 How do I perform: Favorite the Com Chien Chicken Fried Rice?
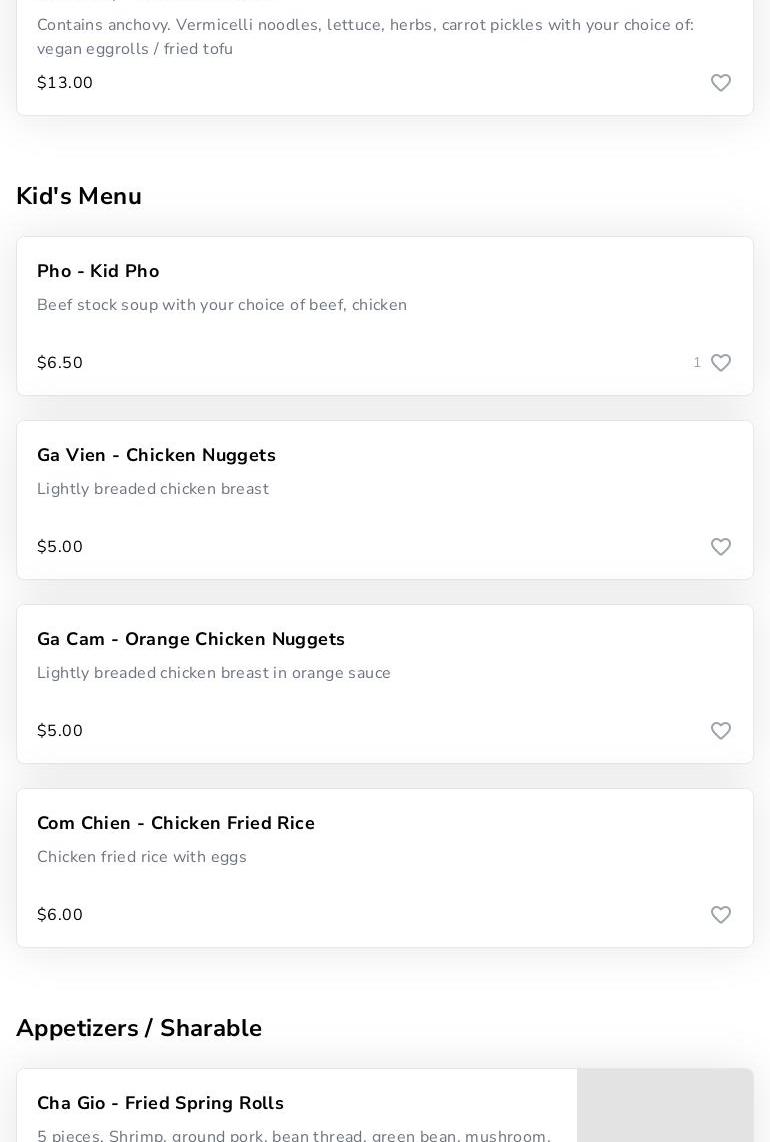720,915
